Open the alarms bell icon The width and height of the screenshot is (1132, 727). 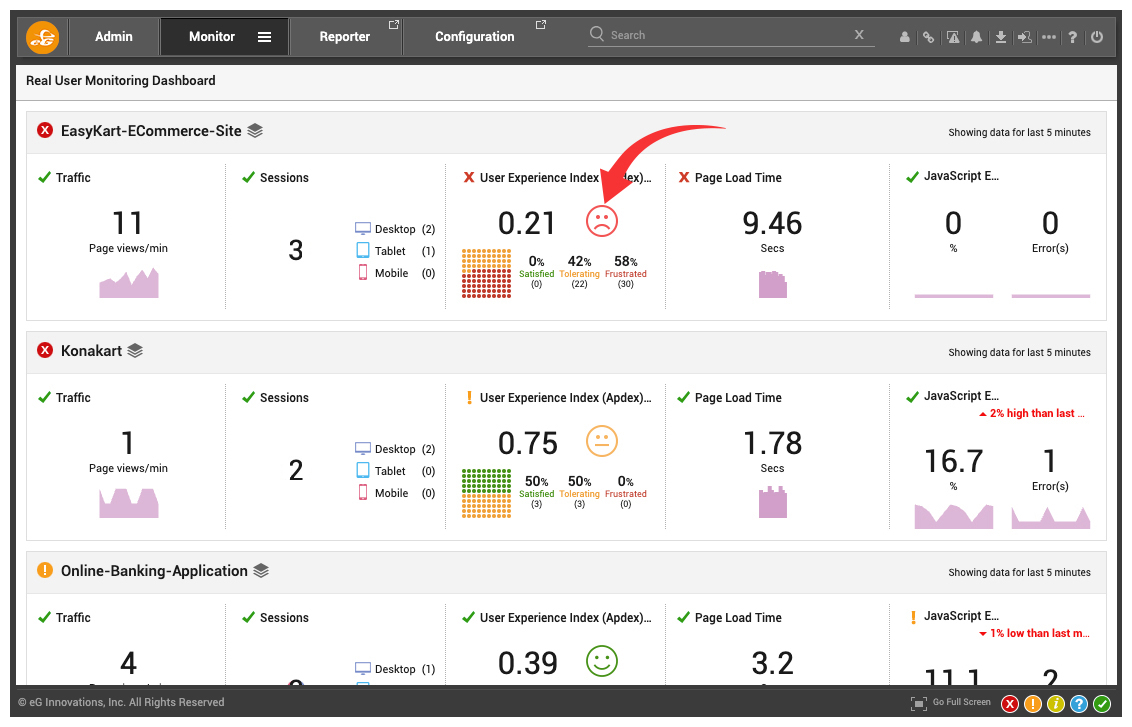(x=977, y=37)
